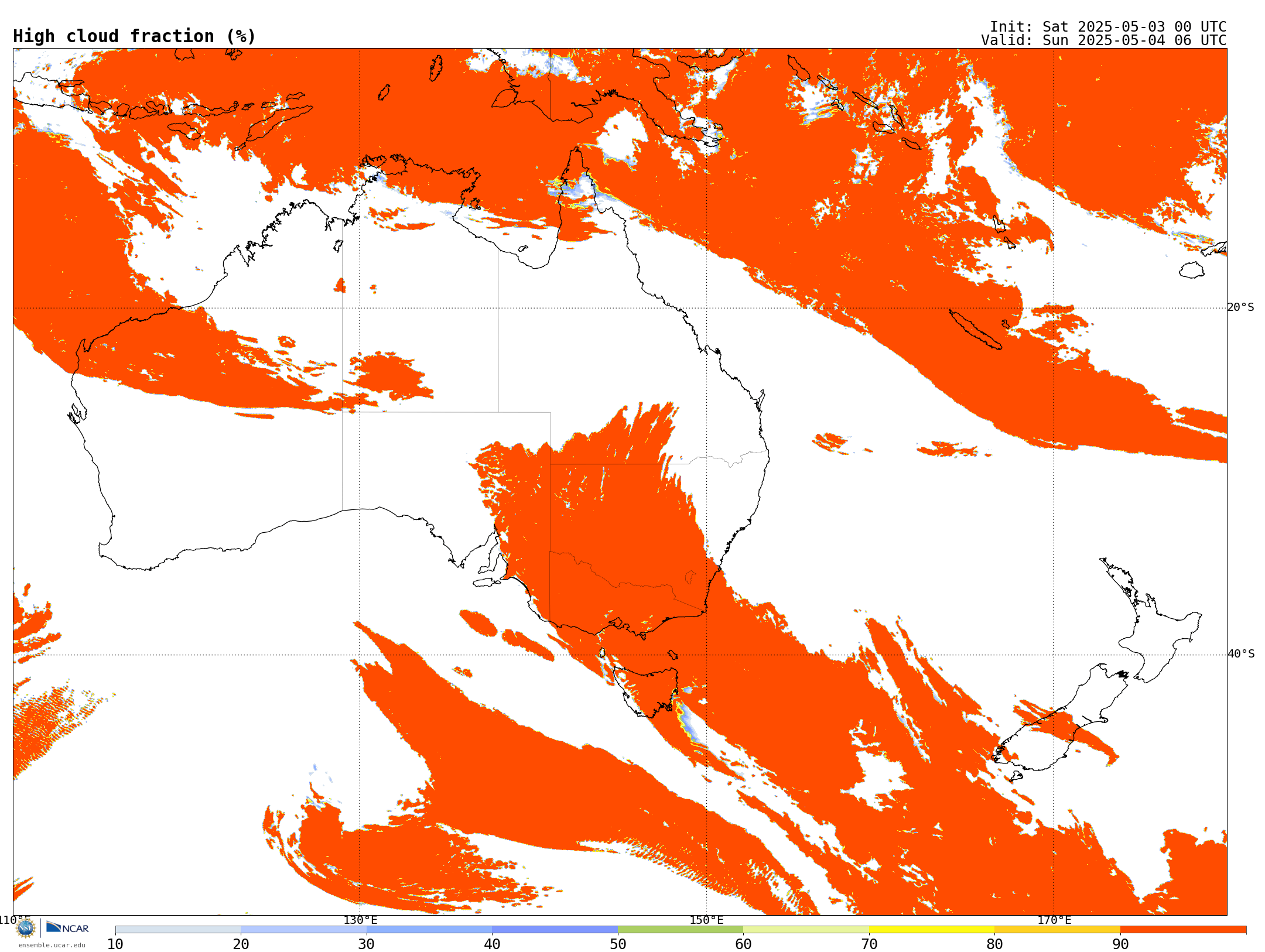
Task: Click the colorbar tick label 60
Action: click(x=743, y=944)
